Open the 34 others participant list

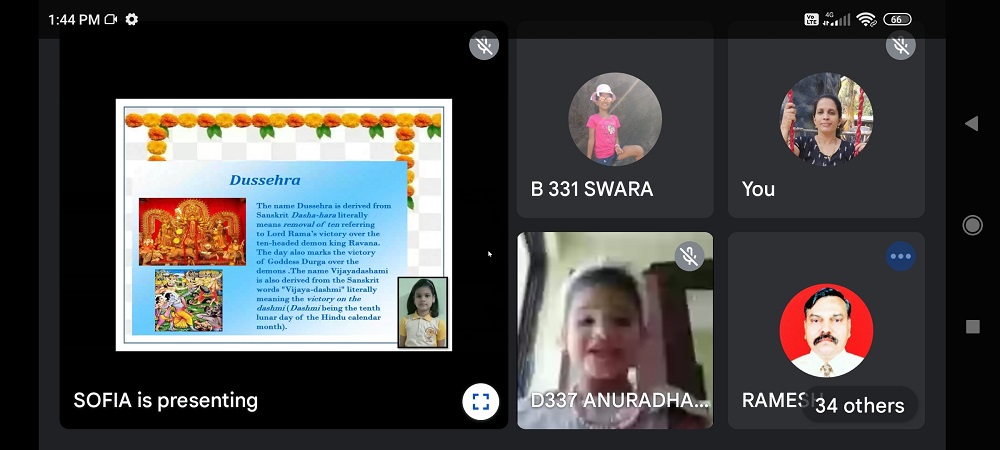click(859, 405)
